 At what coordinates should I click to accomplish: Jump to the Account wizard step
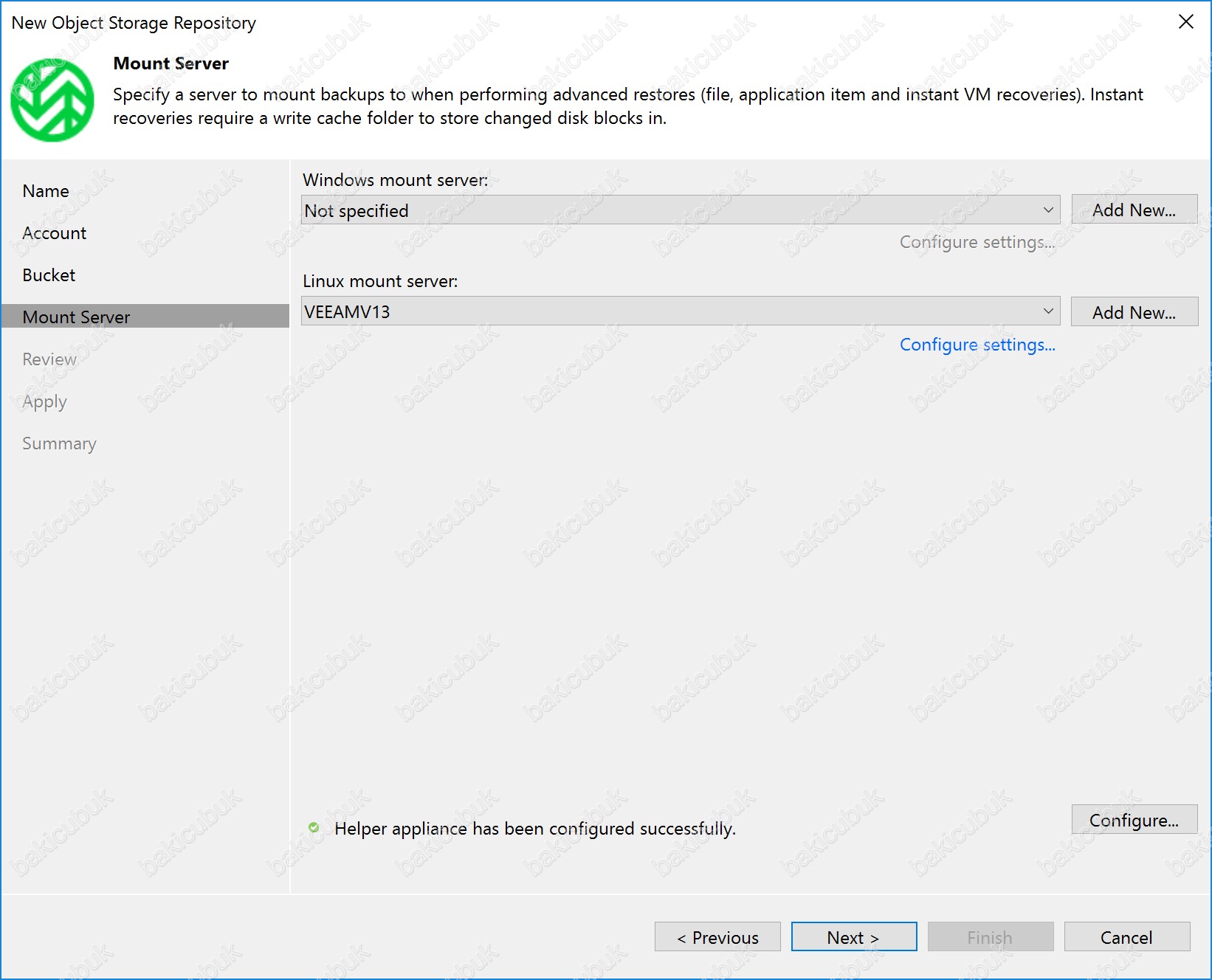pyautogui.click(x=55, y=233)
